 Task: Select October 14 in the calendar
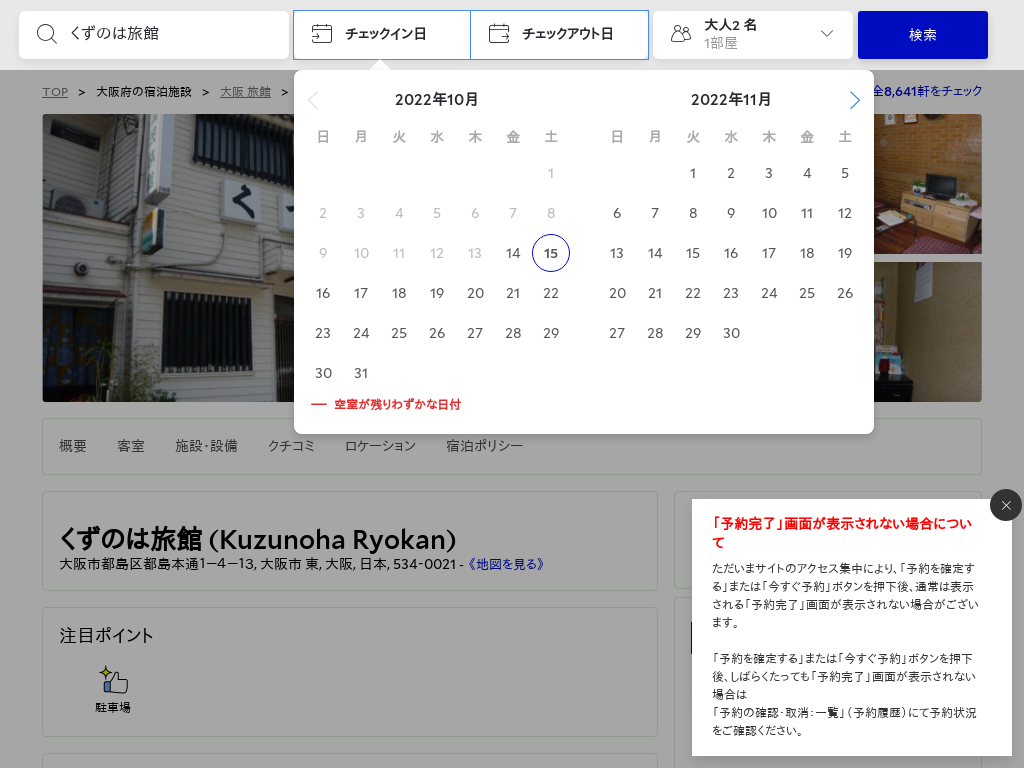tap(513, 253)
